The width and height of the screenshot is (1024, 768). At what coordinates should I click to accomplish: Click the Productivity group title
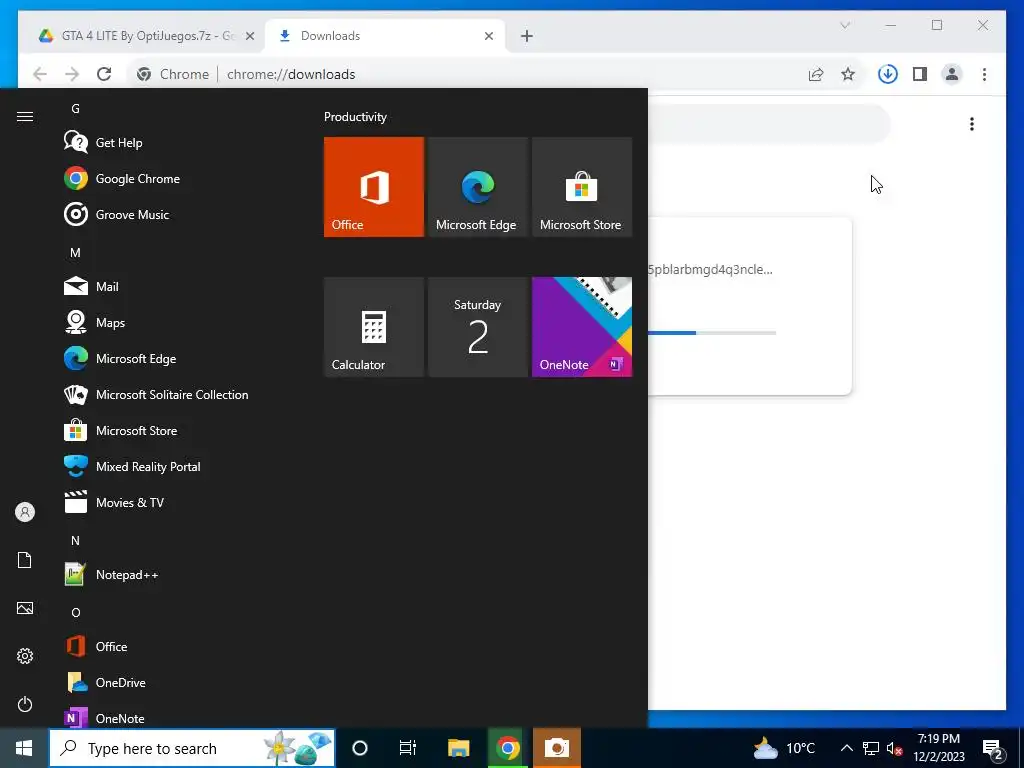tap(355, 117)
